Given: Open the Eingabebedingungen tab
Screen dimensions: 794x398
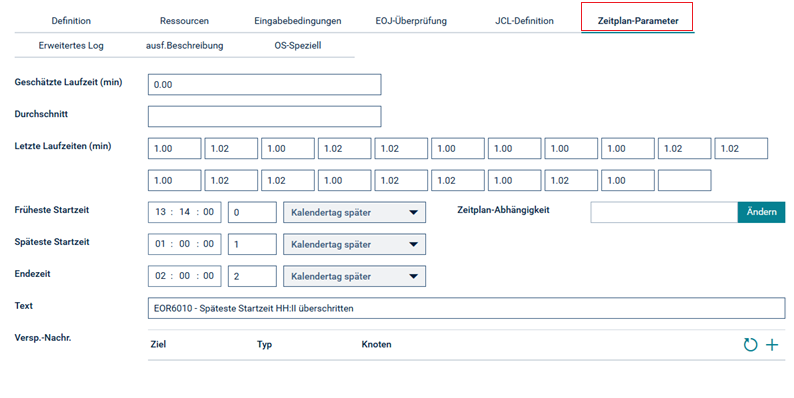Looking at the screenshot, I should 298,21.
